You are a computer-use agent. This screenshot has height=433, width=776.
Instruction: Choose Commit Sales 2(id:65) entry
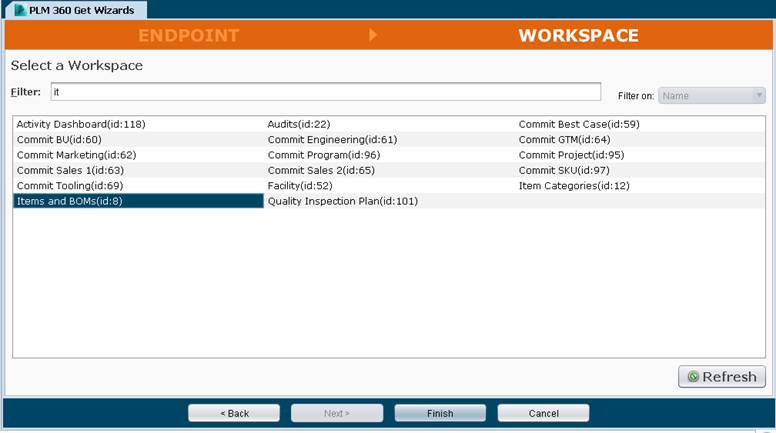(321, 170)
